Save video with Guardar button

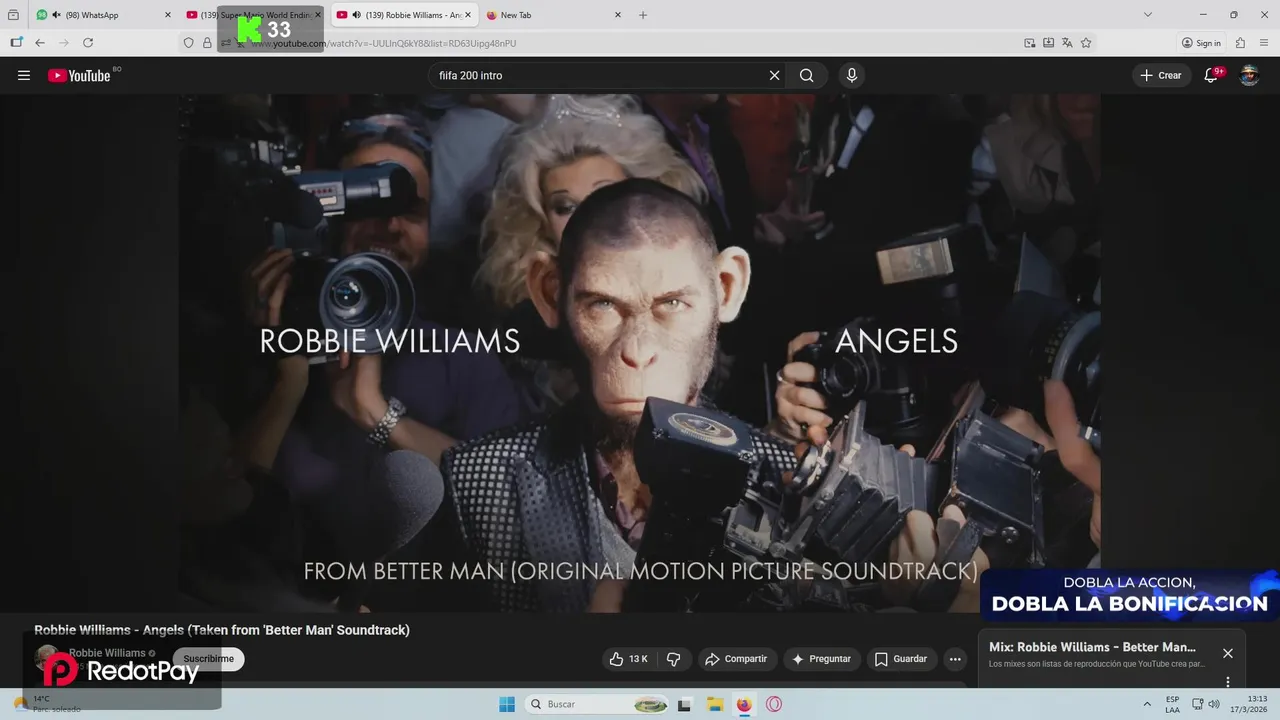901,659
